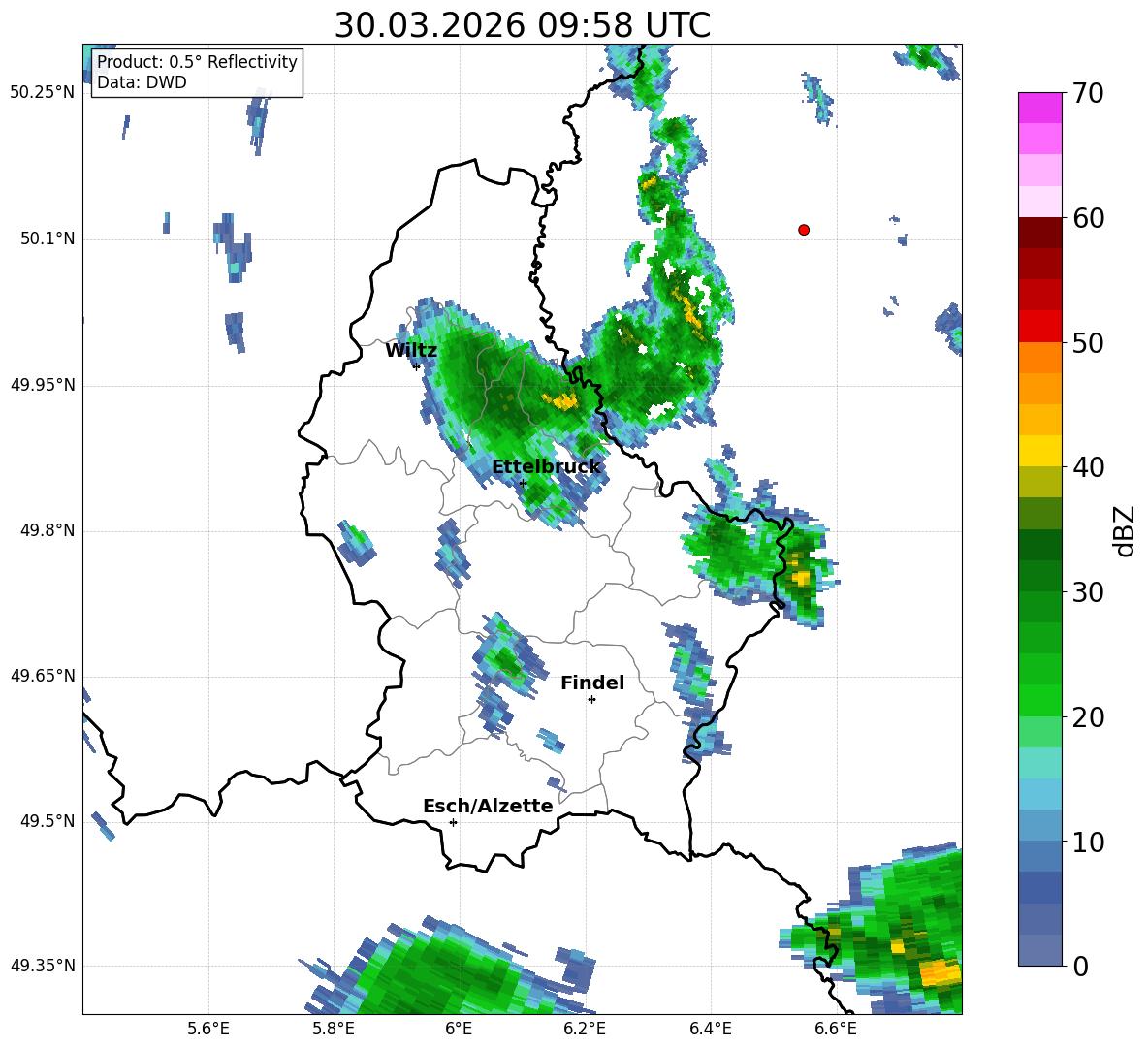The height and width of the screenshot is (1048, 1148).
Task: Click the 49.5°N latitude label
Action: (x=48, y=821)
